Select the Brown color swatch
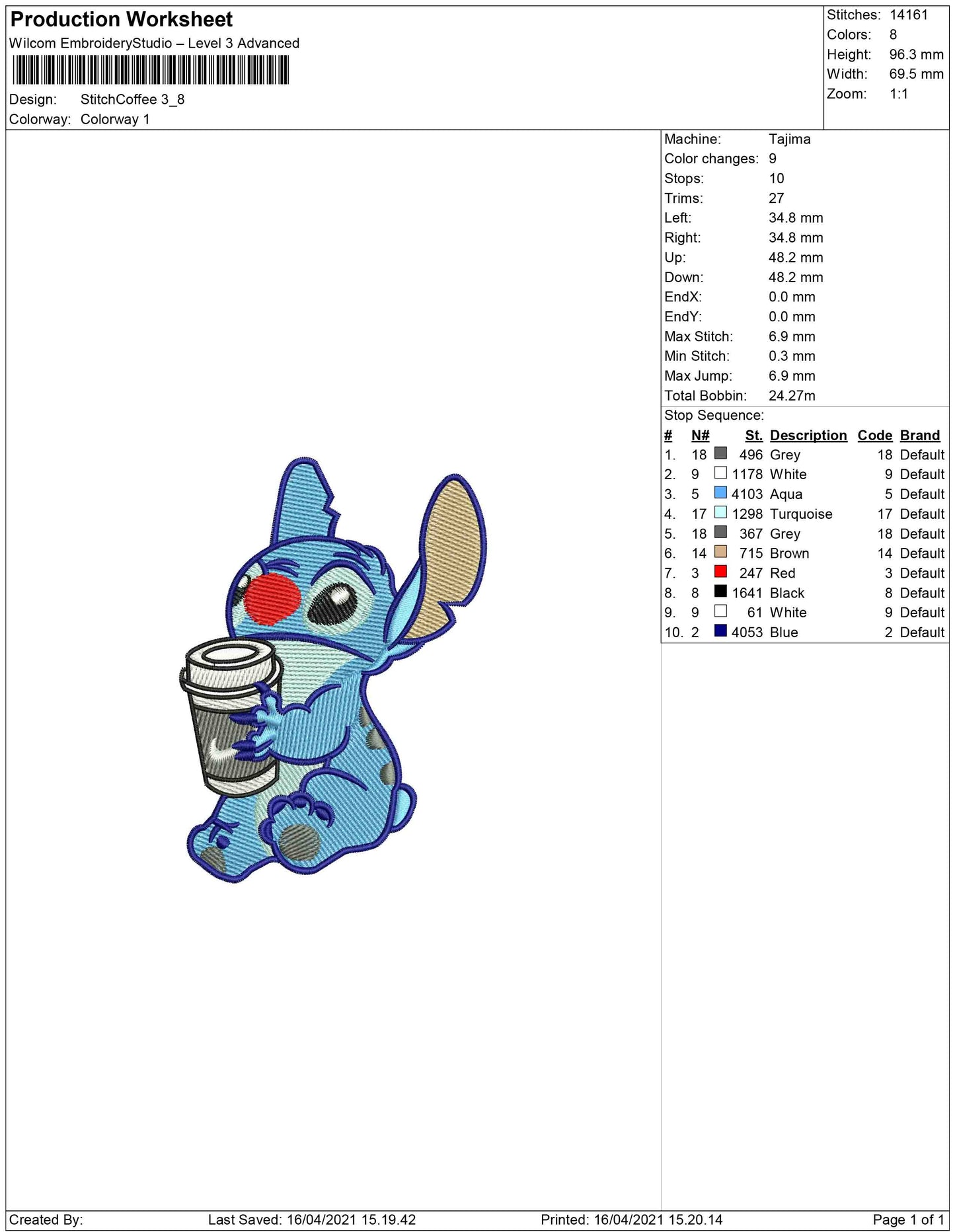The width and height of the screenshot is (955, 1232). coord(720,552)
